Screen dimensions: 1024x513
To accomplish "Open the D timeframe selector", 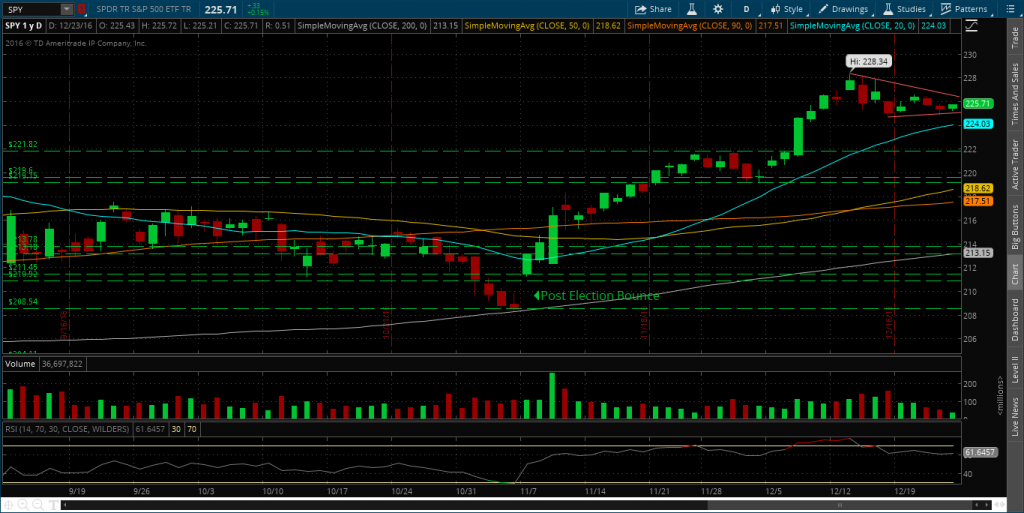I will point(746,9).
